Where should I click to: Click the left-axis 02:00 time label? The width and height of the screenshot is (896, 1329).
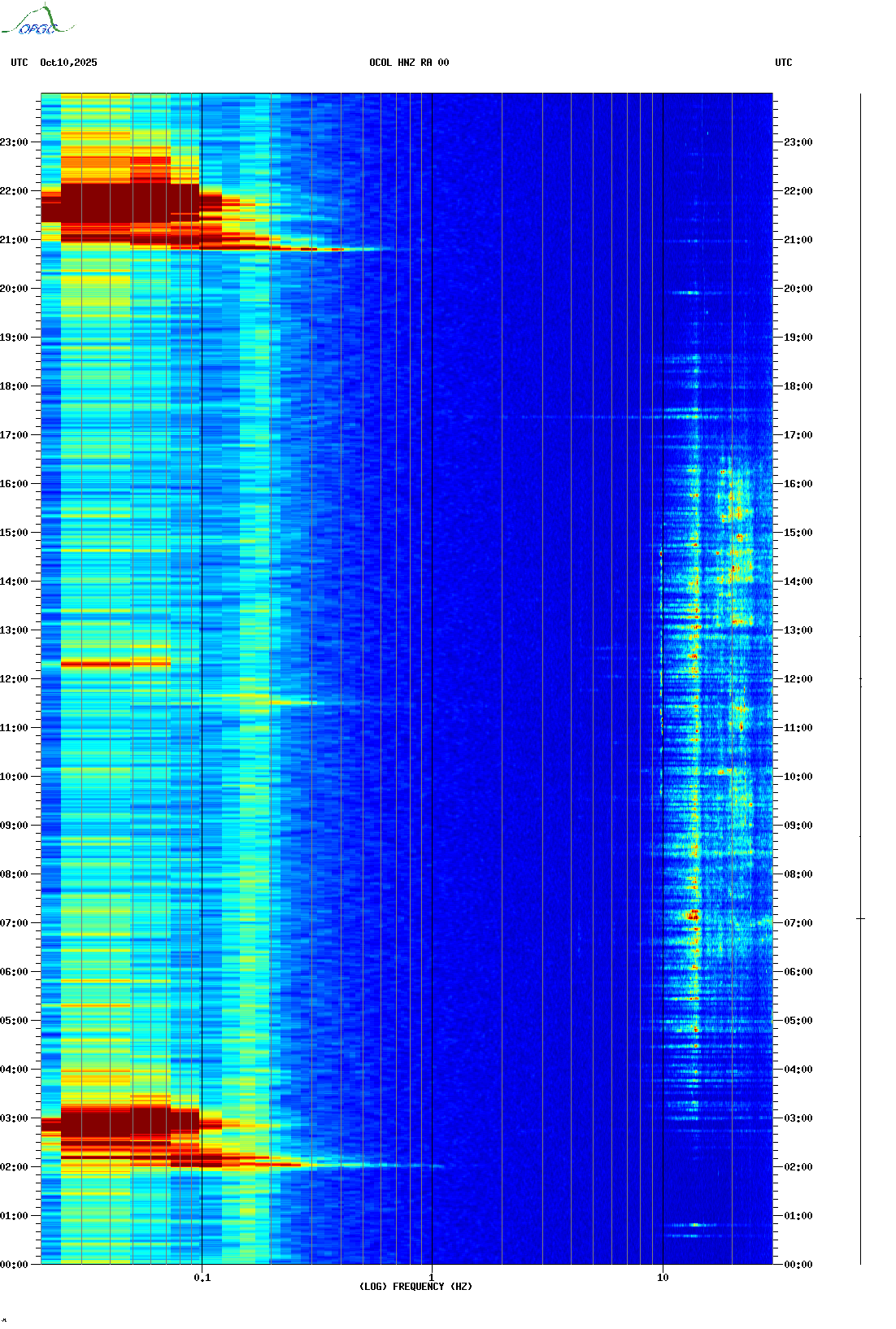click(14, 1167)
